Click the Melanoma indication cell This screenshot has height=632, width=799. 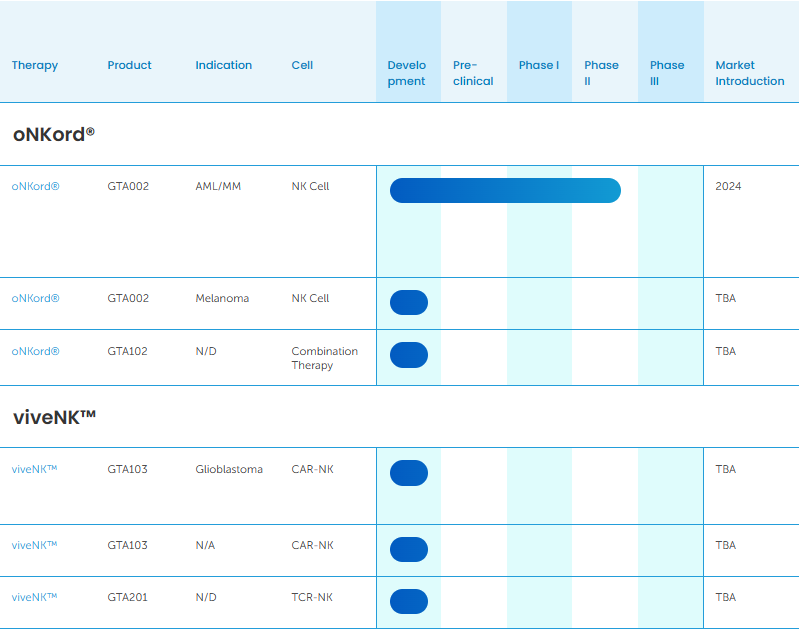(x=222, y=298)
